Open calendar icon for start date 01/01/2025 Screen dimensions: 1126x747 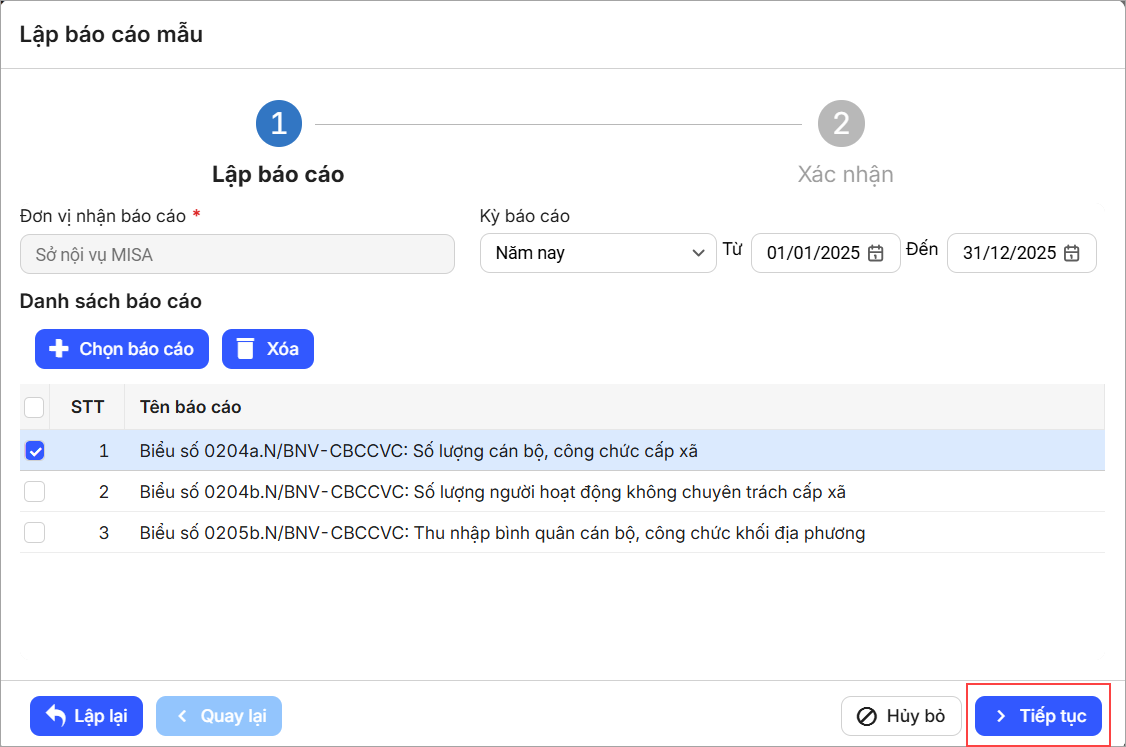(875, 253)
